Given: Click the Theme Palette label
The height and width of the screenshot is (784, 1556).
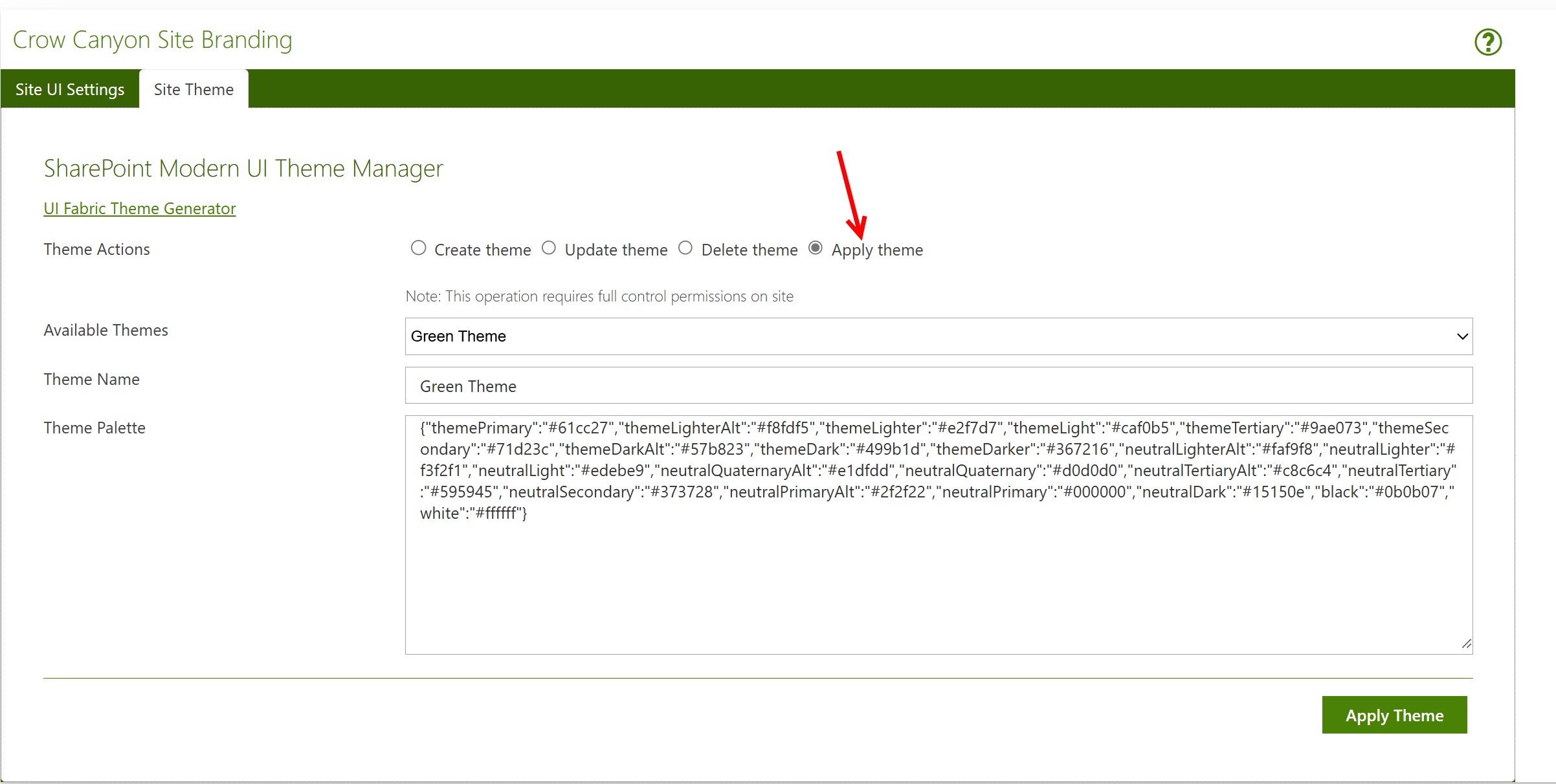Looking at the screenshot, I should 94,428.
